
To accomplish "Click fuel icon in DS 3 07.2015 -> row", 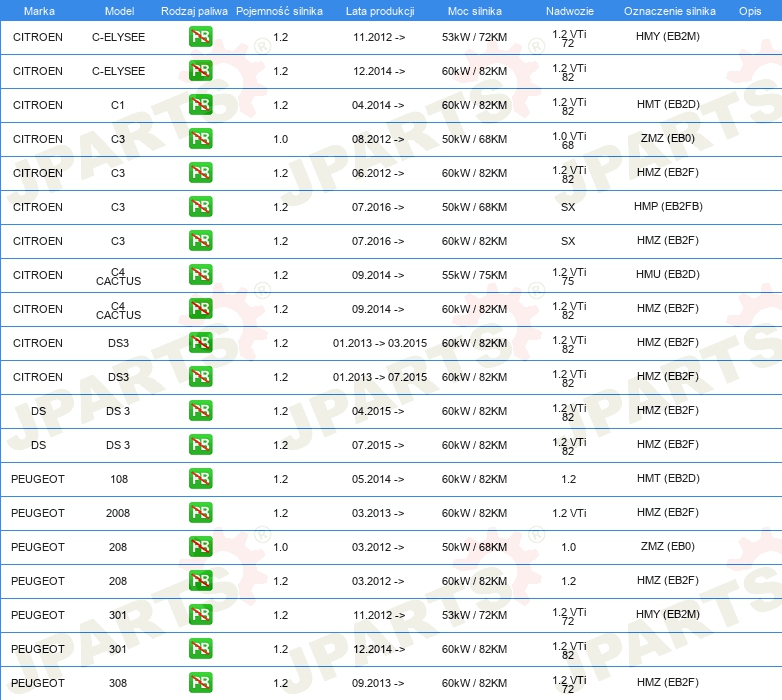I will pos(200,444).
